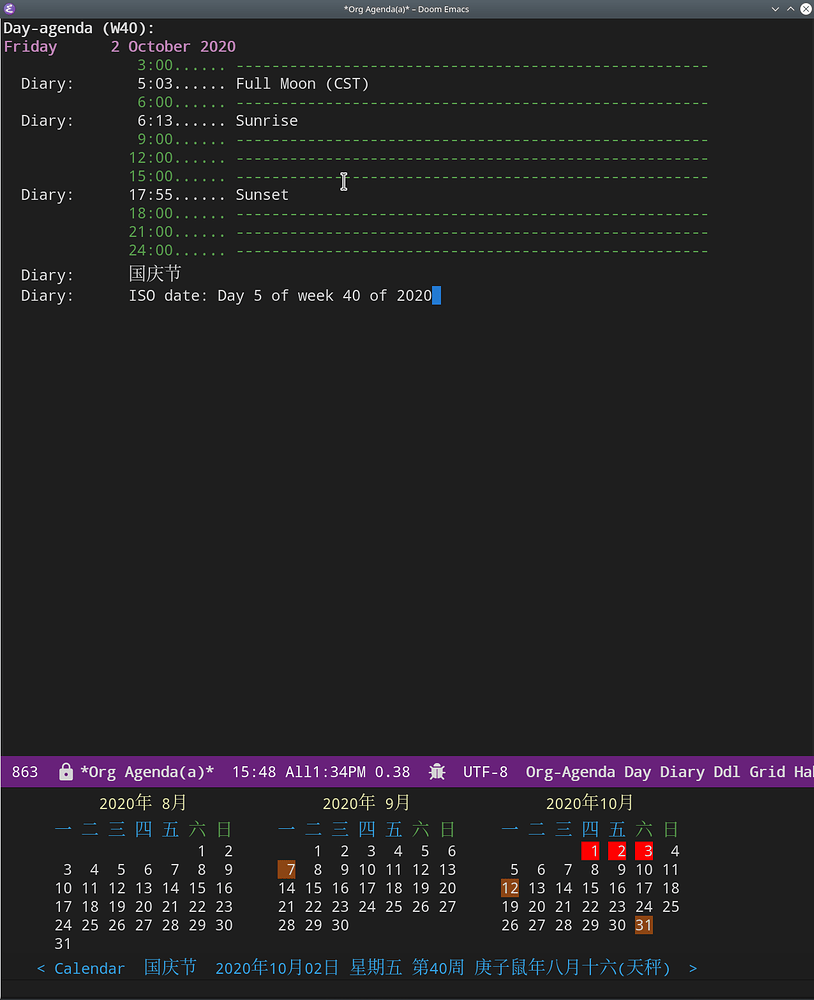Image resolution: width=814 pixels, height=1000 pixels.
Task: Toggle the Diary mode indicator
Action: pos(681,772)
